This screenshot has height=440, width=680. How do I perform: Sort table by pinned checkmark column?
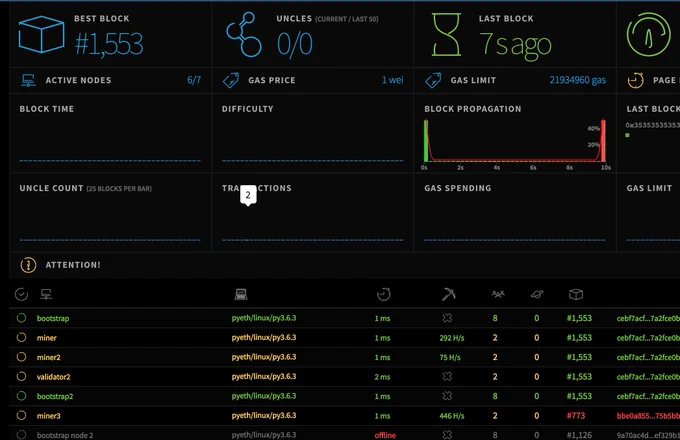(21, 294)
